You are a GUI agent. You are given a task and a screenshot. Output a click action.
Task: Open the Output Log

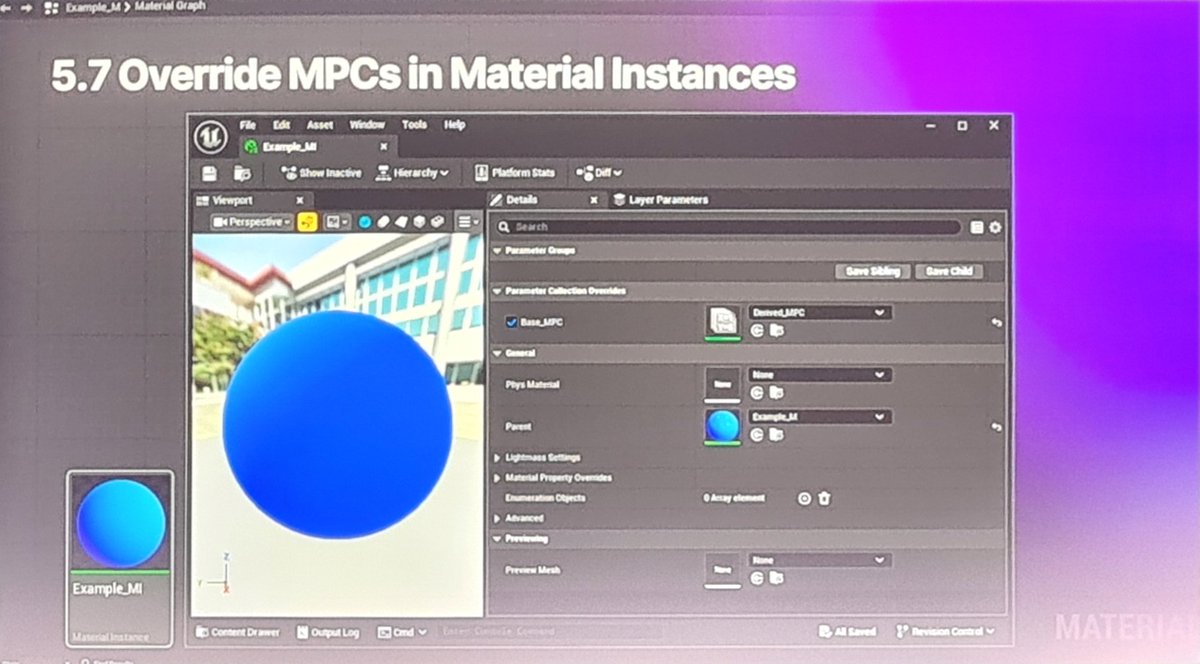coord(327,632)
